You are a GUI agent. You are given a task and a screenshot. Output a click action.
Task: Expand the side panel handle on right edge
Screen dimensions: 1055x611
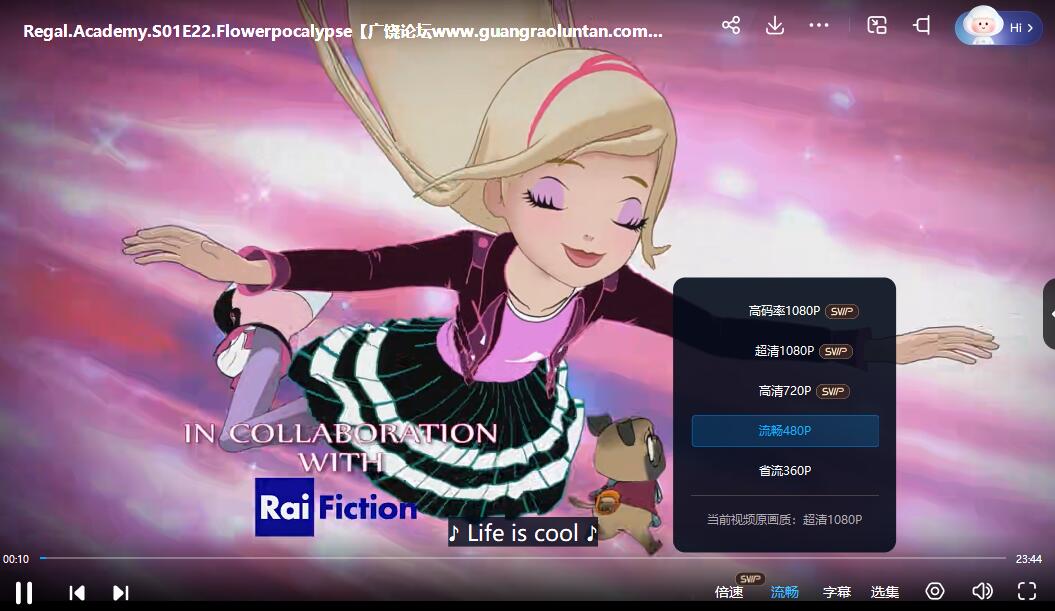click(x=1050, y=314)
